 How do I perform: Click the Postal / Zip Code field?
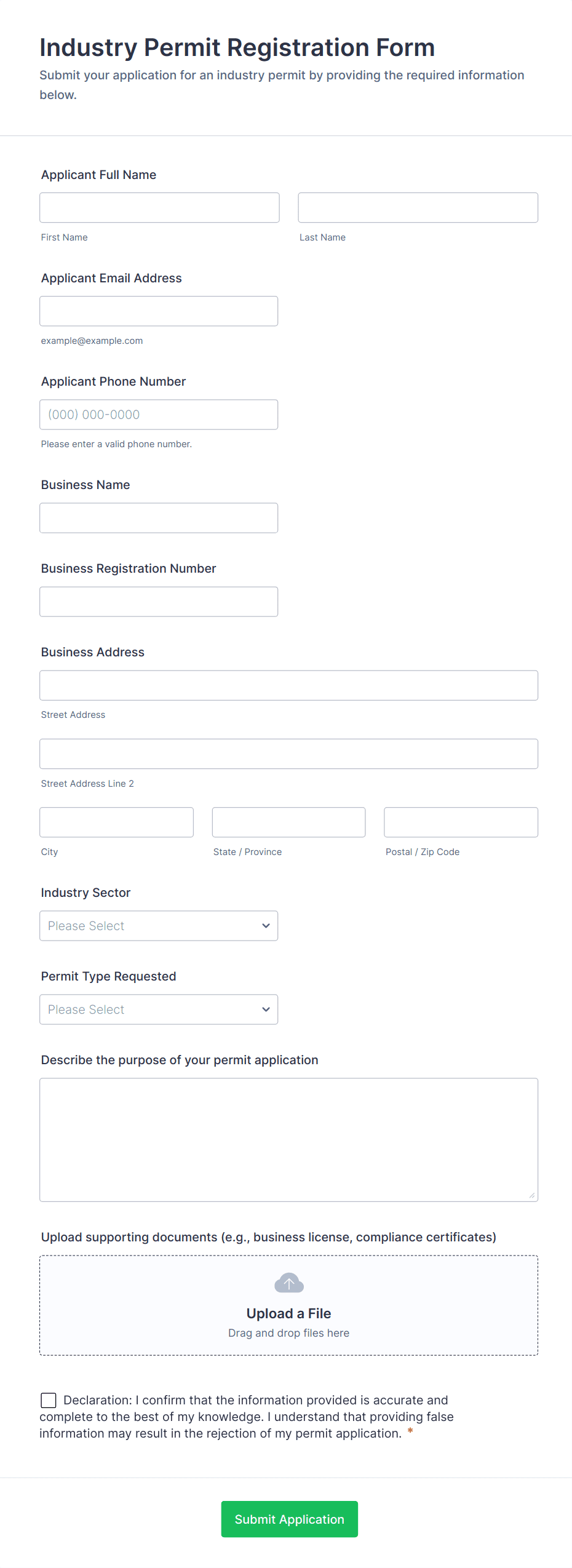click(461, 822)
